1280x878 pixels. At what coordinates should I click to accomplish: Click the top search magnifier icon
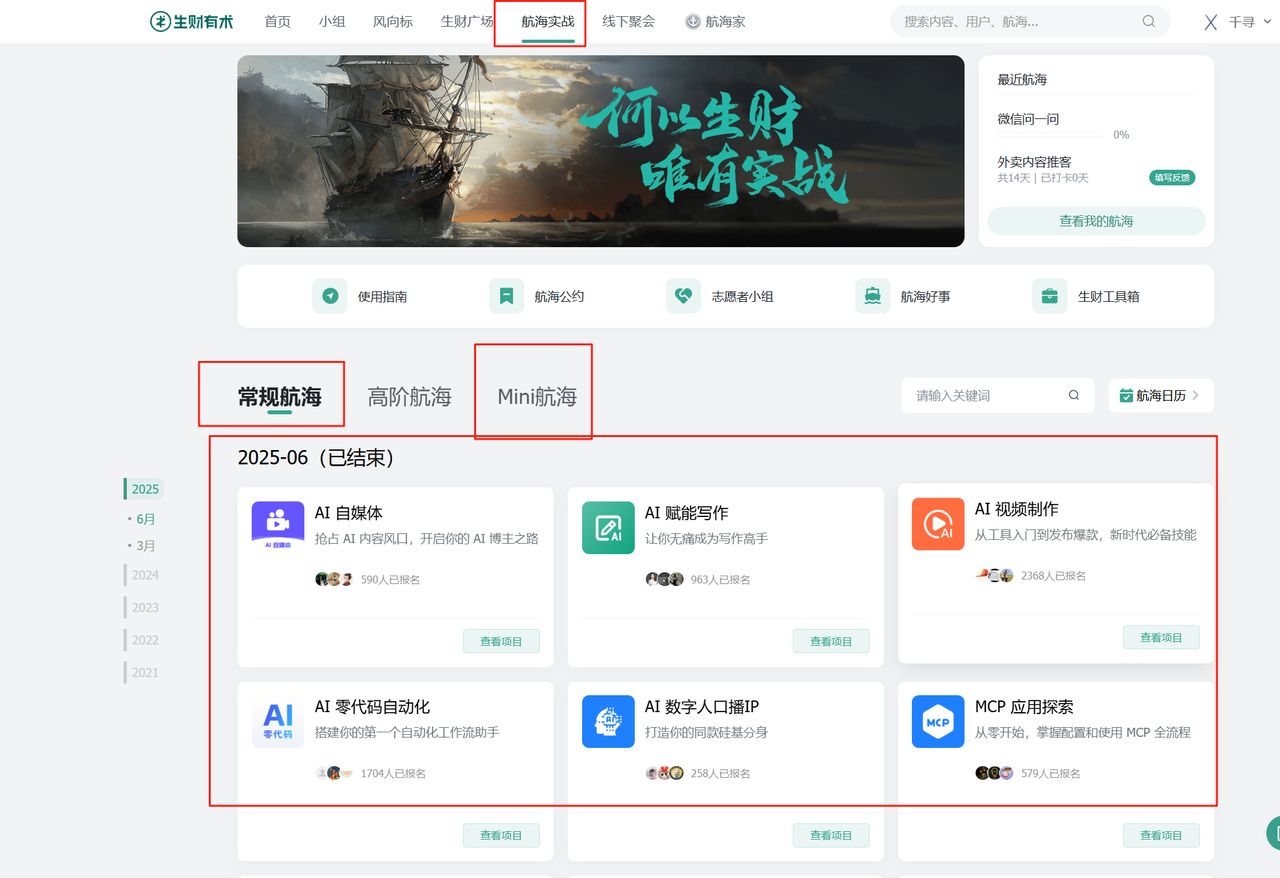[x=1149, y=21]
